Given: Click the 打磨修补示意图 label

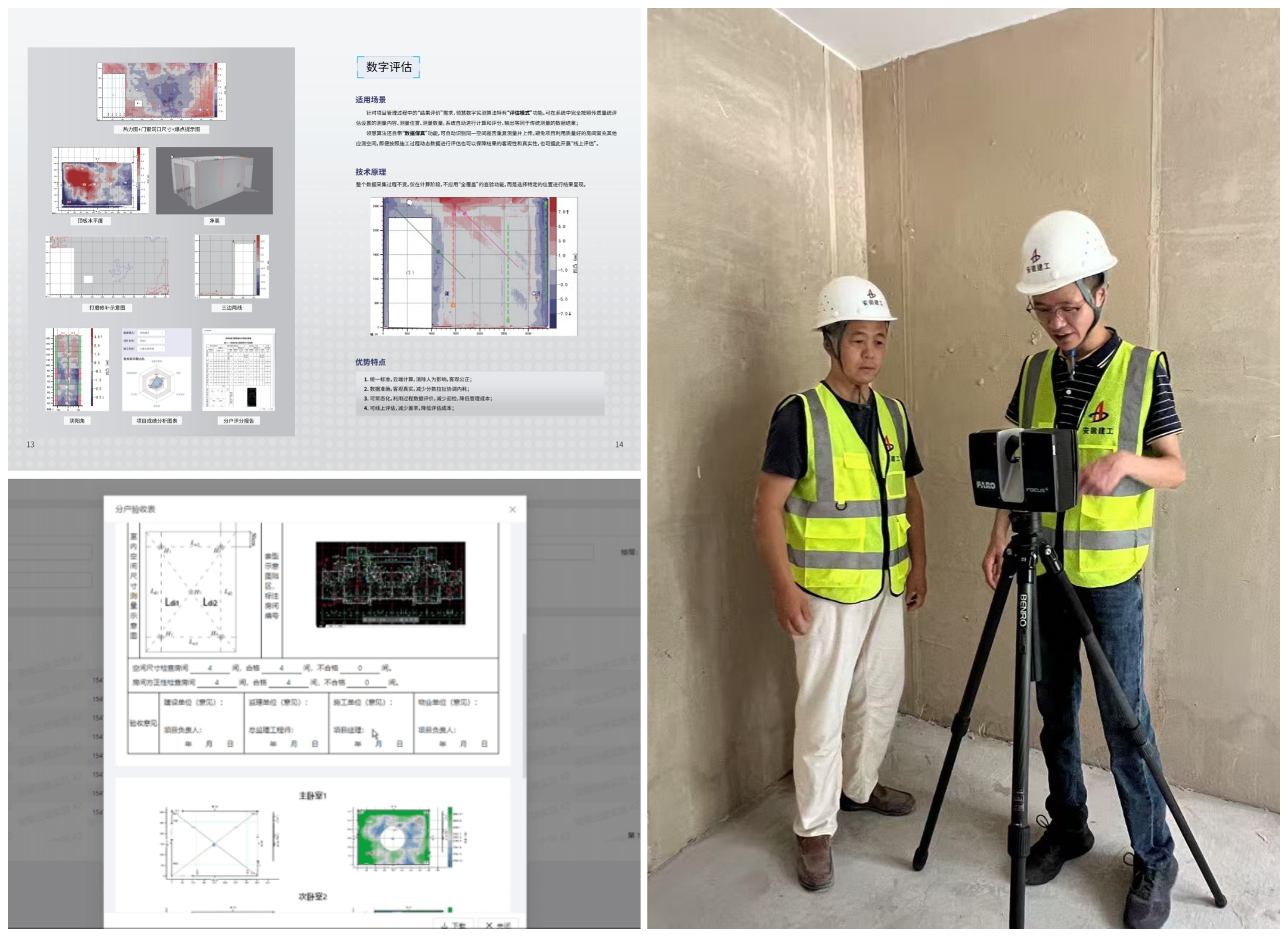Looking at the screenshot, I should [x=107, y=307].
